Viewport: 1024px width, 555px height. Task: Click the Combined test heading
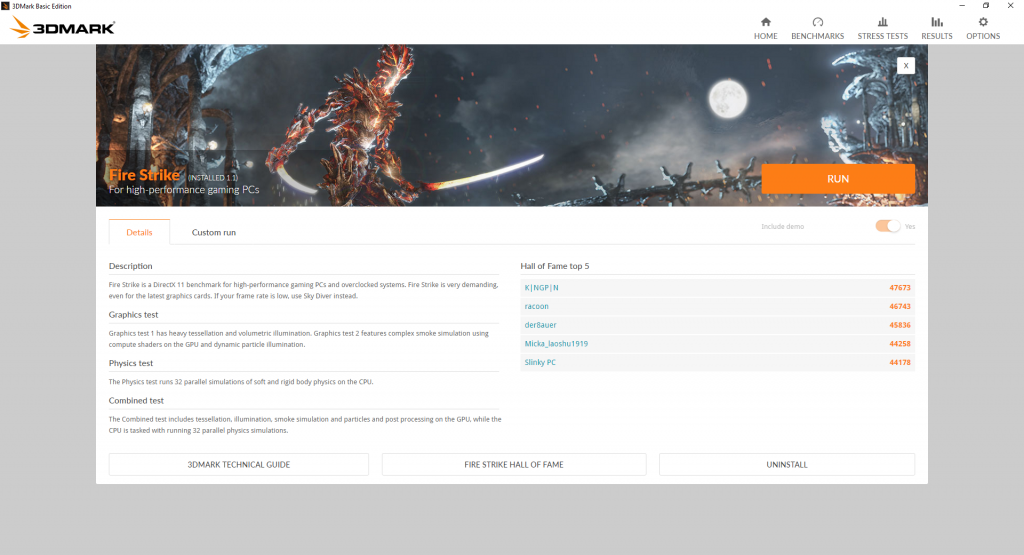tap(136, 401)
